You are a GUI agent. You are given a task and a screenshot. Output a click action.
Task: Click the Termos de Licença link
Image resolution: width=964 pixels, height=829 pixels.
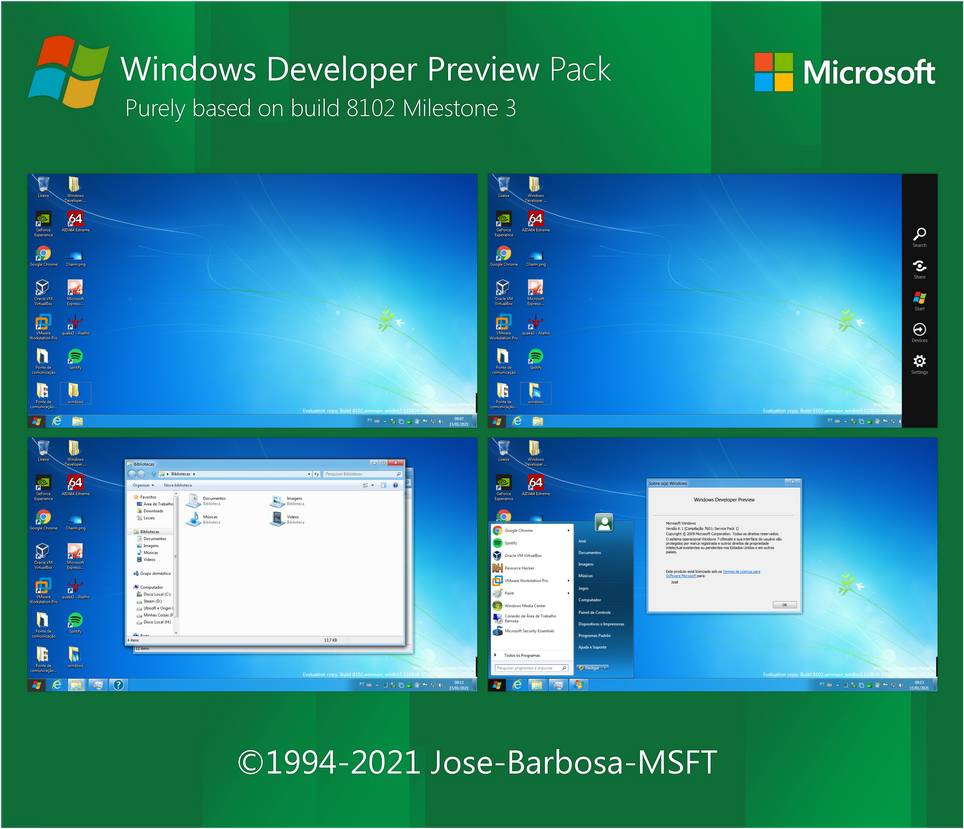741,571
